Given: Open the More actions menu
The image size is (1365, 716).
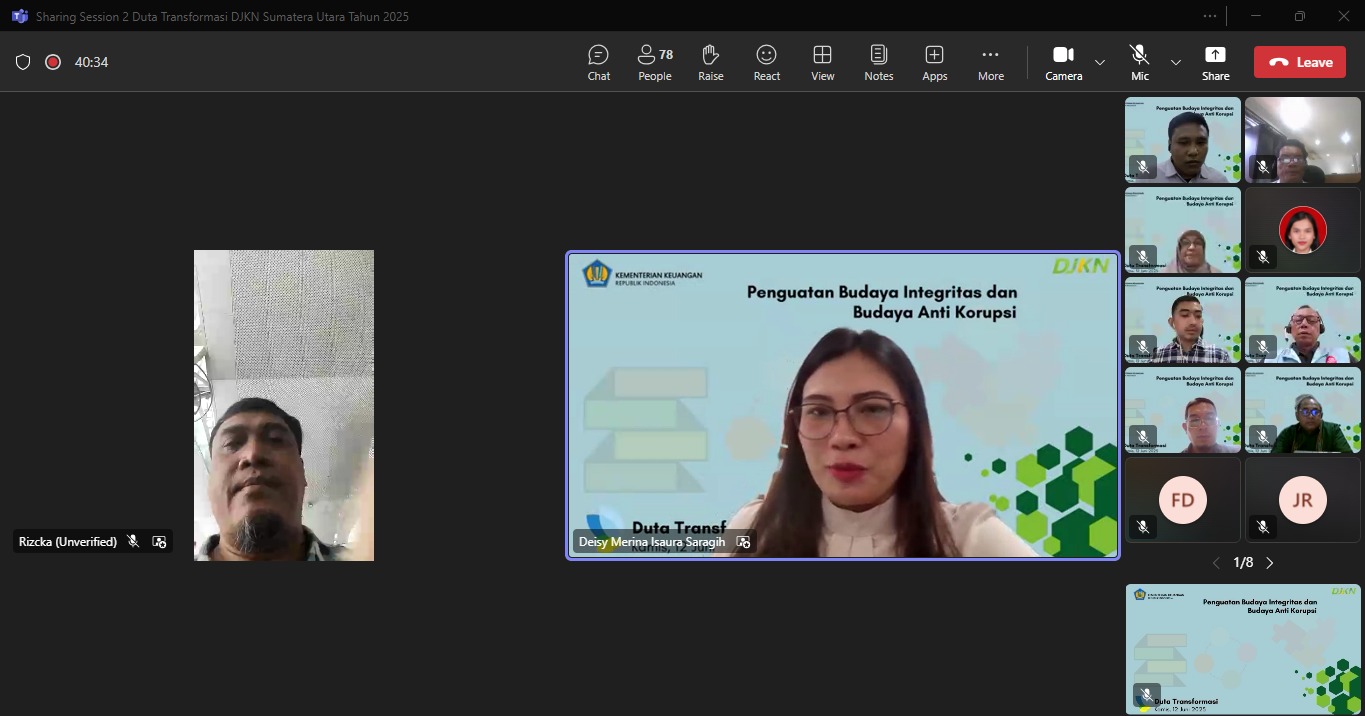Looking at the screenshot, I should click(x=991, y=62).
